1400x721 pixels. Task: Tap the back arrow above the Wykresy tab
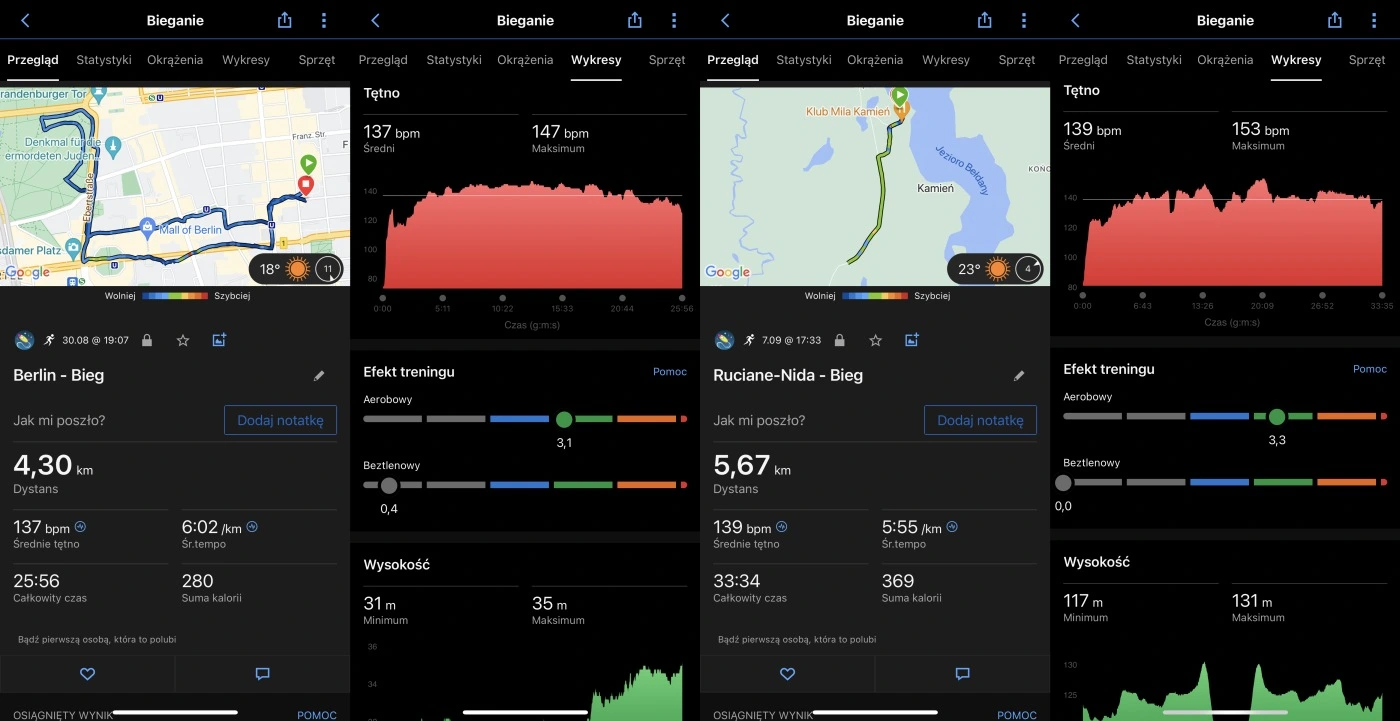[374, 19]
